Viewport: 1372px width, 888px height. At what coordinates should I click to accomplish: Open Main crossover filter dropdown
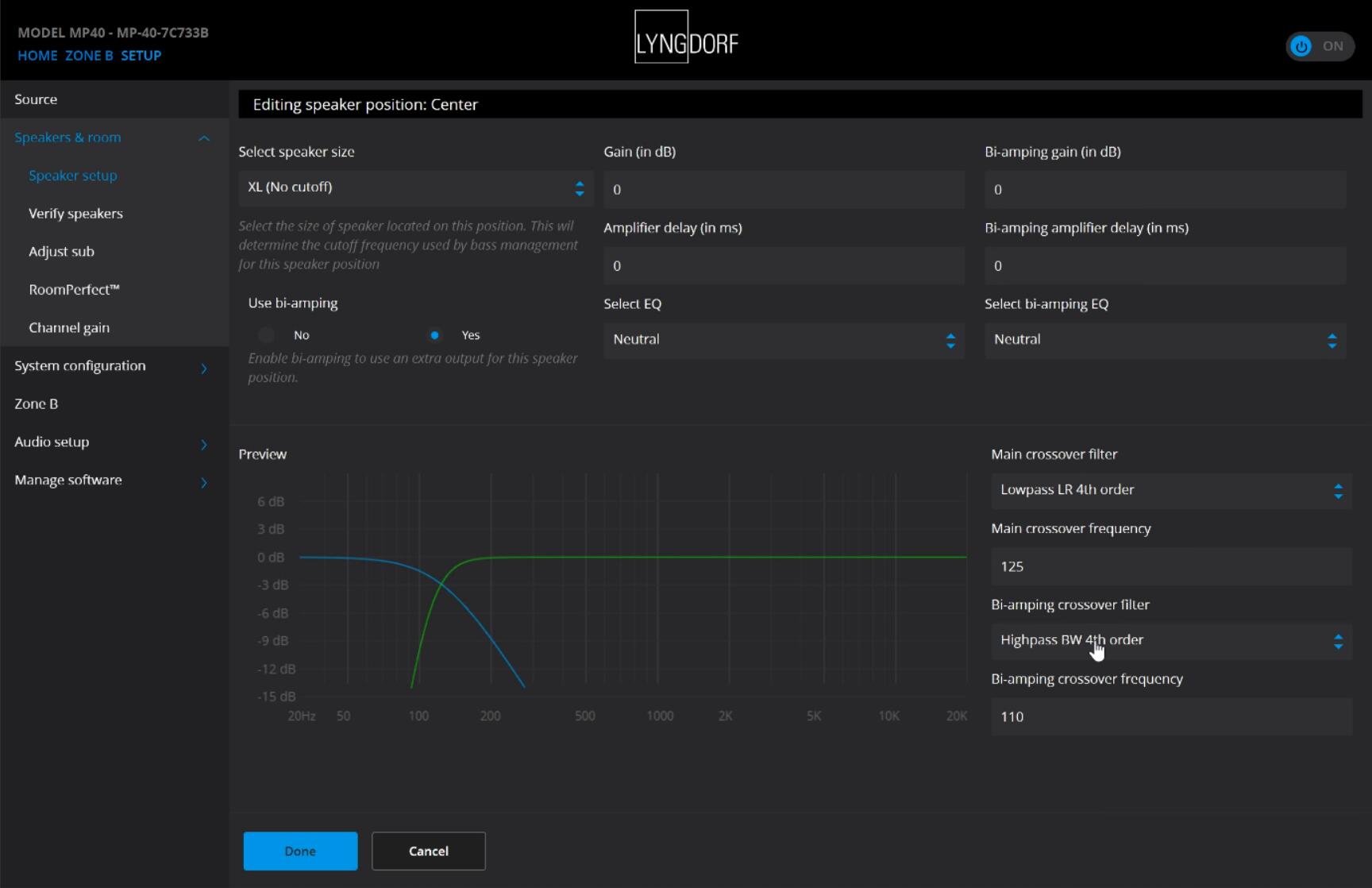tap(1170, 490)
